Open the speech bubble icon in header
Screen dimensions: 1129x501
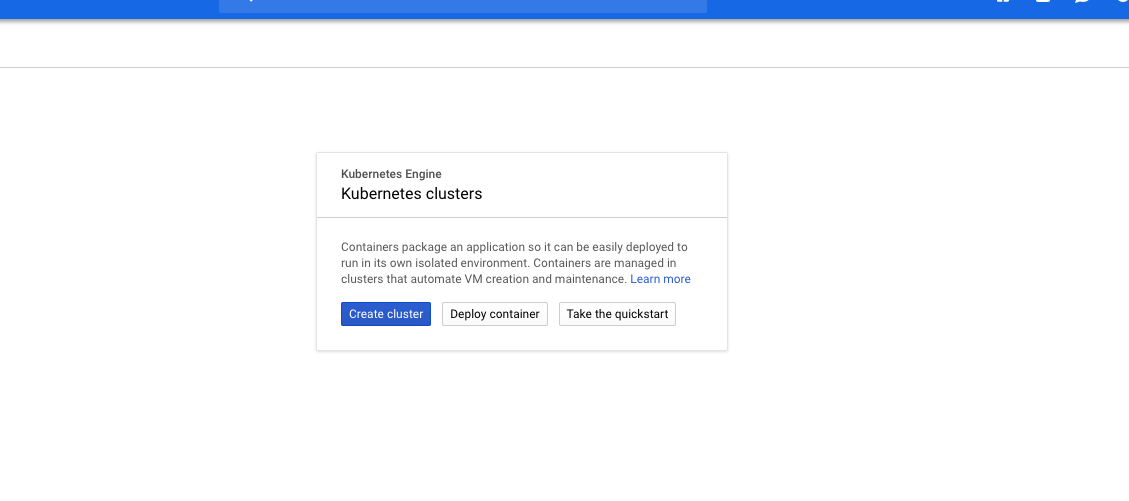point(1082,2)
